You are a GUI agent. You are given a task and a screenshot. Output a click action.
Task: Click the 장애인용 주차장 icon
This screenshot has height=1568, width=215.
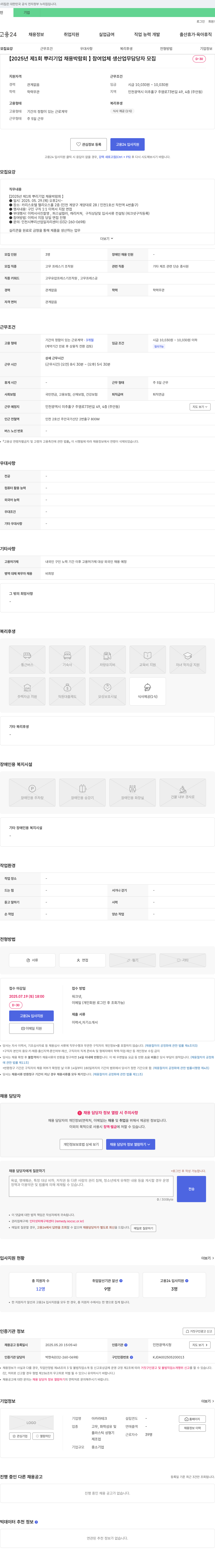point(32,793)
